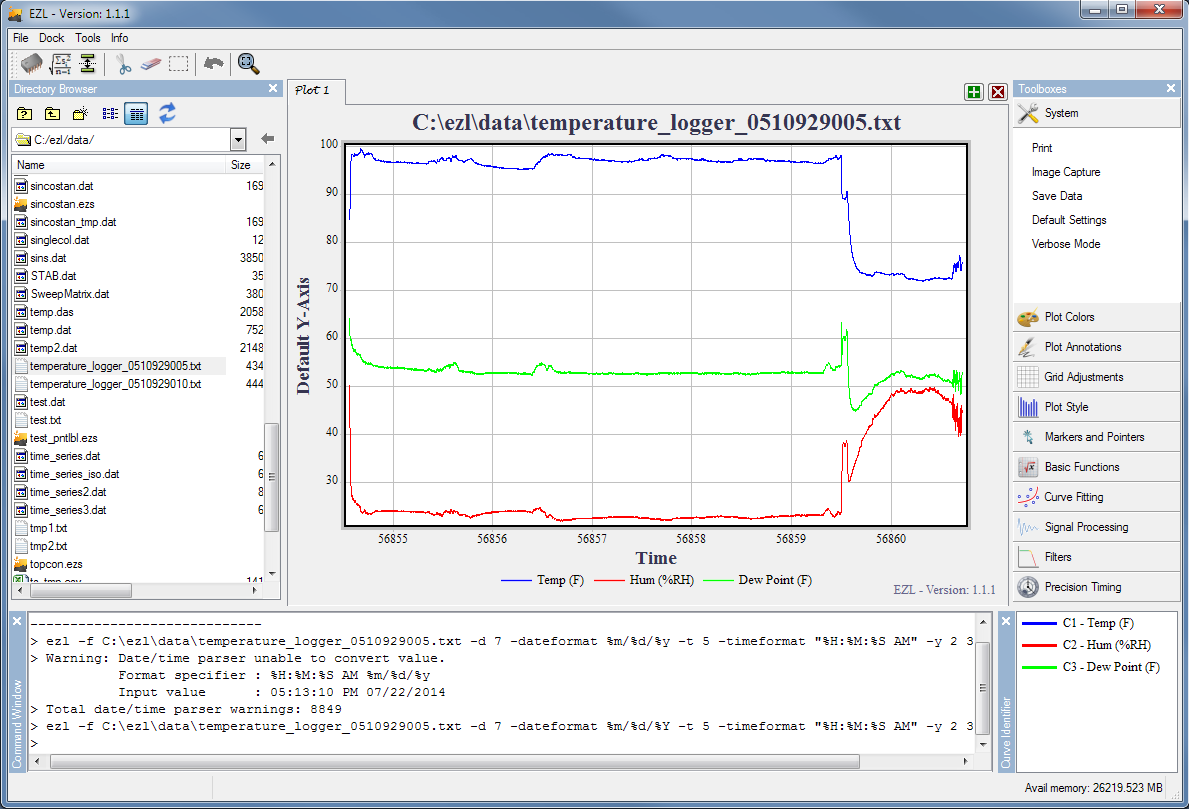Click the help folder icon in Directory Browser
The height and width of the screenshot is (809, 1189).
point(24,114)
